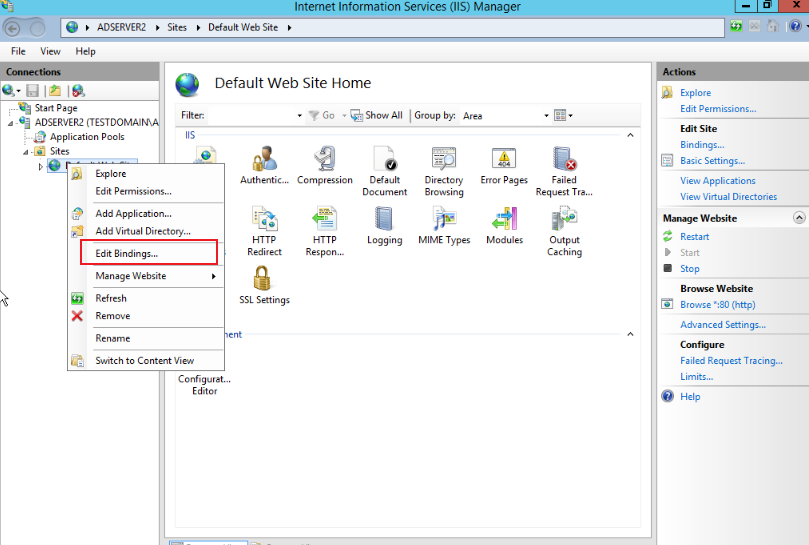Choose Switch to Content View
The image size is (809, 545).
click(x=146, y=361)
